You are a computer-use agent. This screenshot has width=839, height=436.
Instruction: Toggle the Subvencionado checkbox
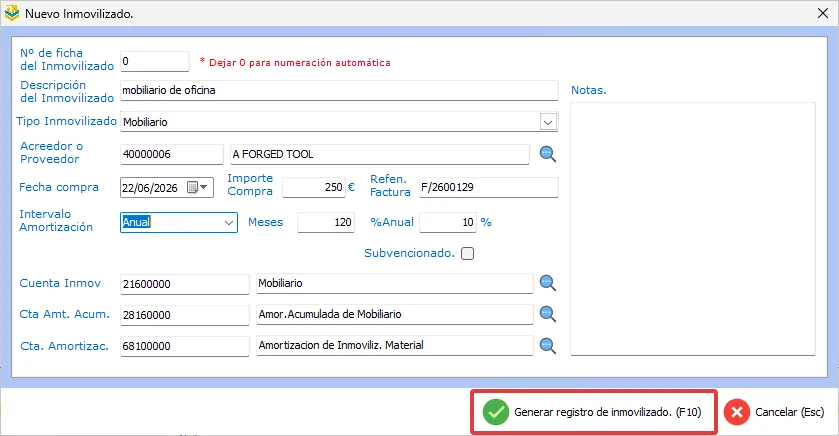point(468,254)
